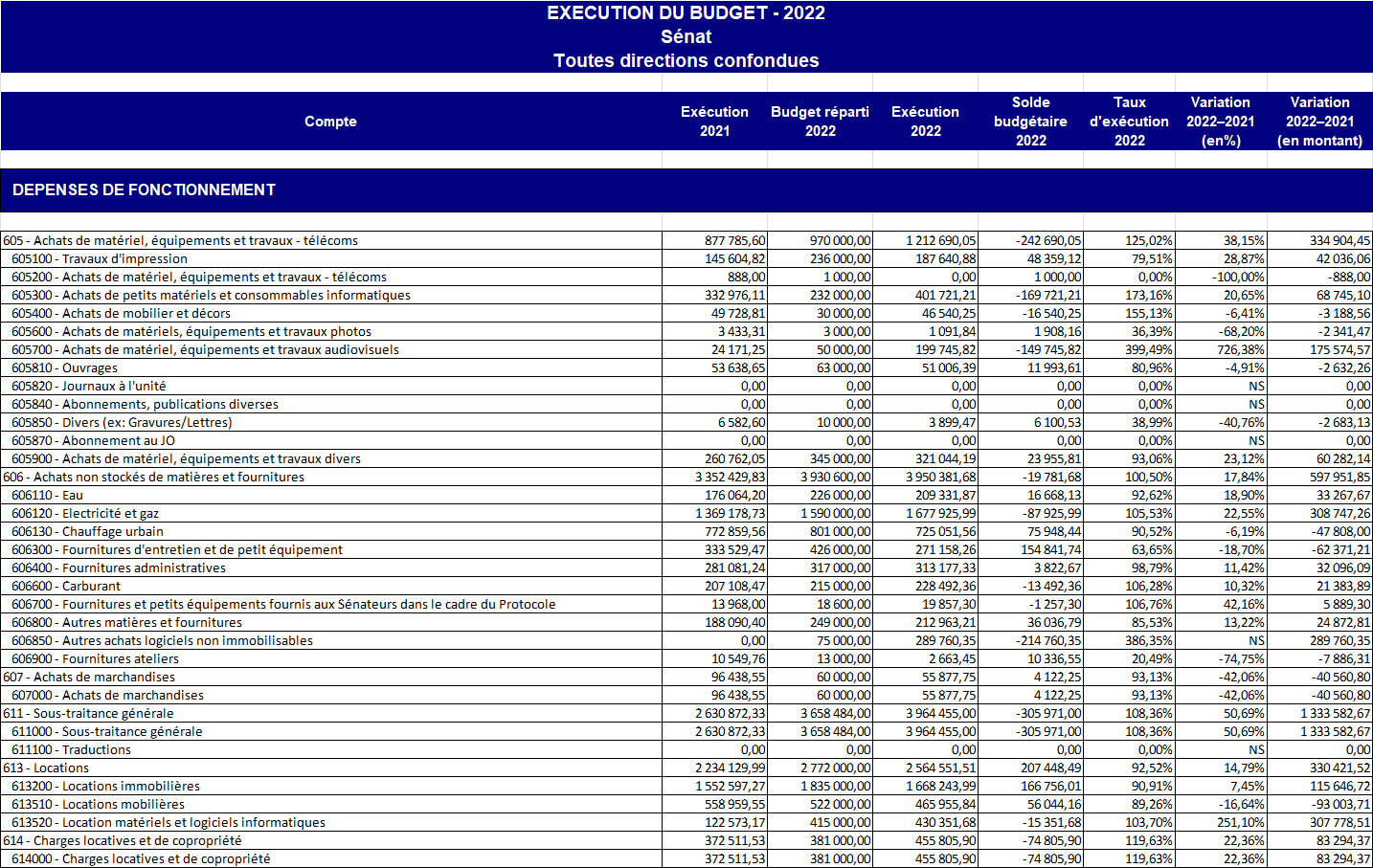This screenshot has height=868, width=1373.
Task: Select the "606600 - Carburant" cell
Action: pos(66,587)
